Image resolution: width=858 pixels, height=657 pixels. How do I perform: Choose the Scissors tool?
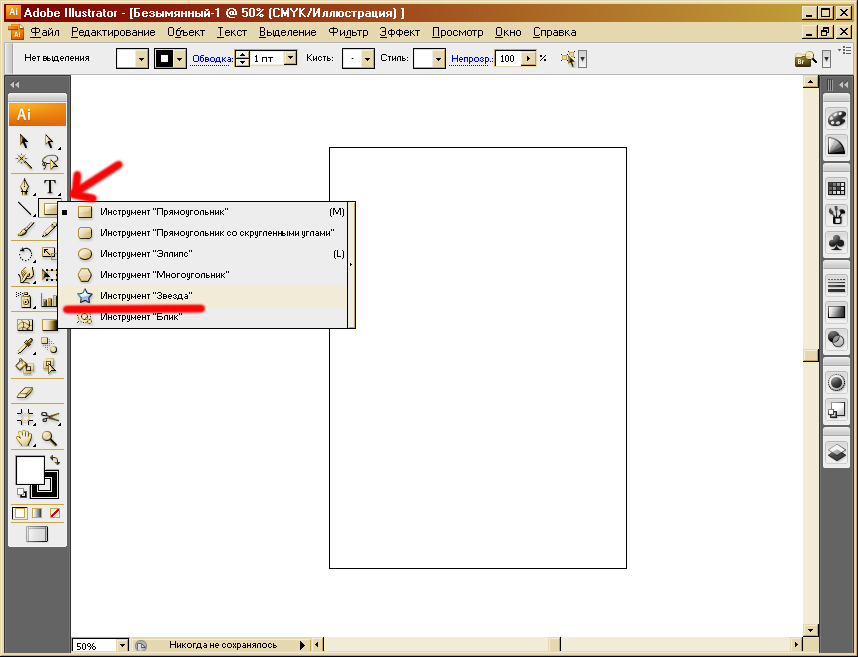pyautogui.click(x=49, y=417)
